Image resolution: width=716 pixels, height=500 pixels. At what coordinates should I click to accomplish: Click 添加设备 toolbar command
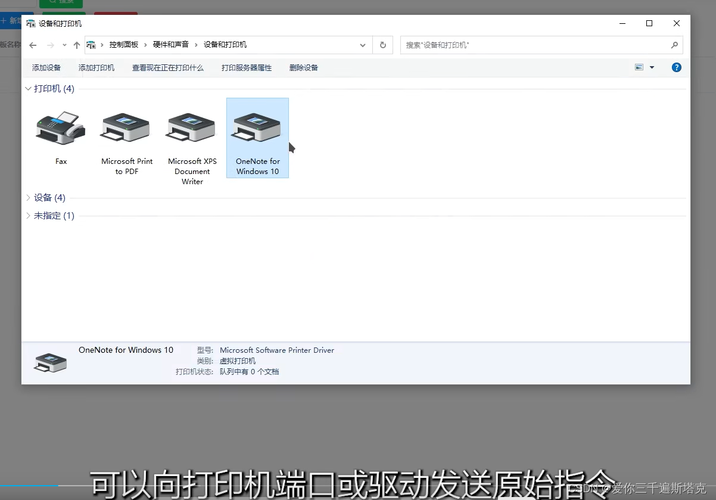pos(46,68)
